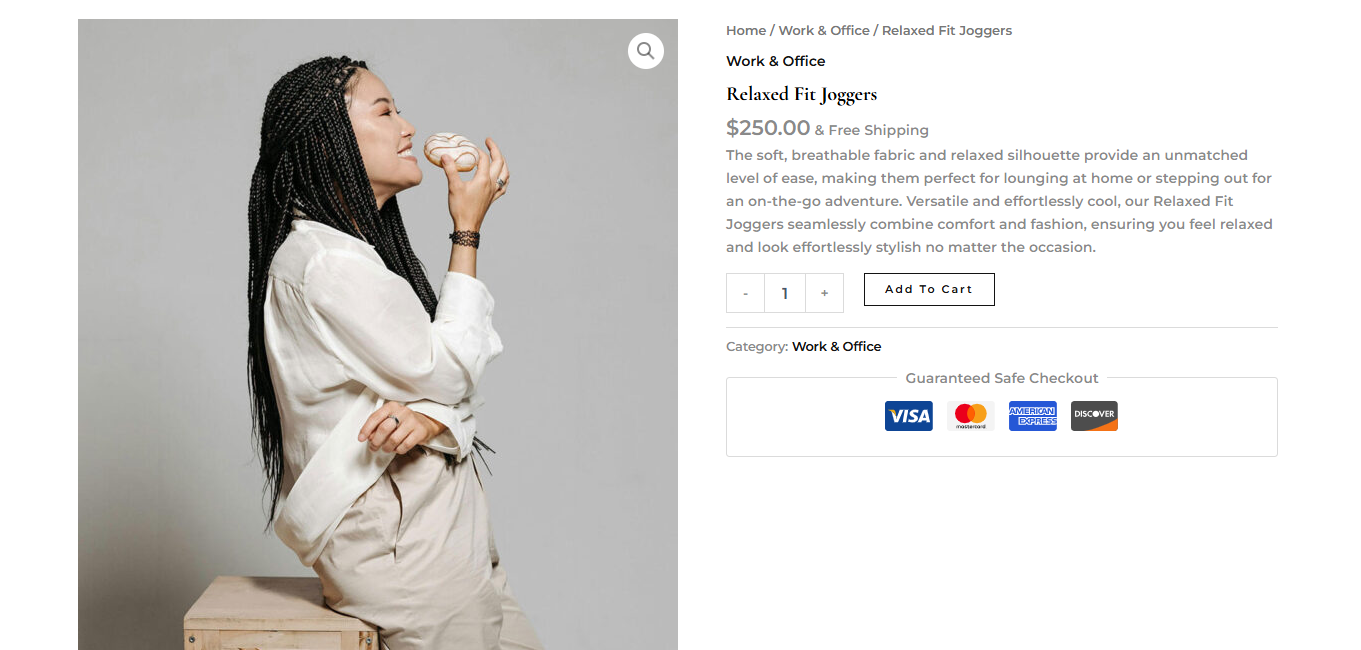Click the Add To Cart button

(928, 289)
